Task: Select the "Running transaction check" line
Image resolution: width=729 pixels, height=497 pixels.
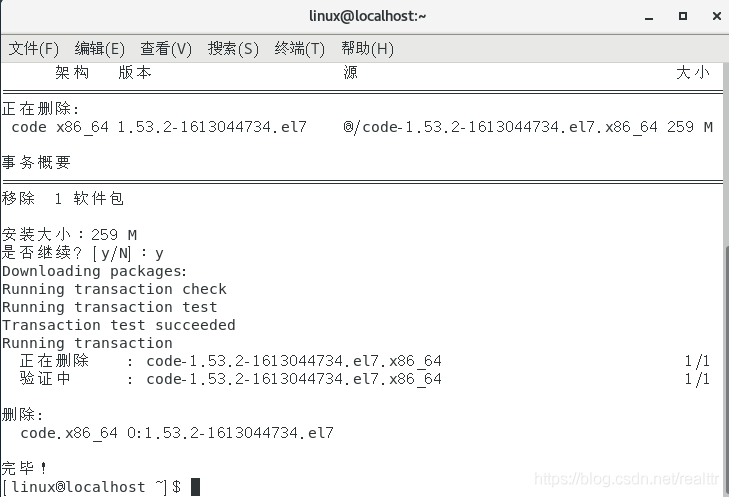Action: [114, 289]
